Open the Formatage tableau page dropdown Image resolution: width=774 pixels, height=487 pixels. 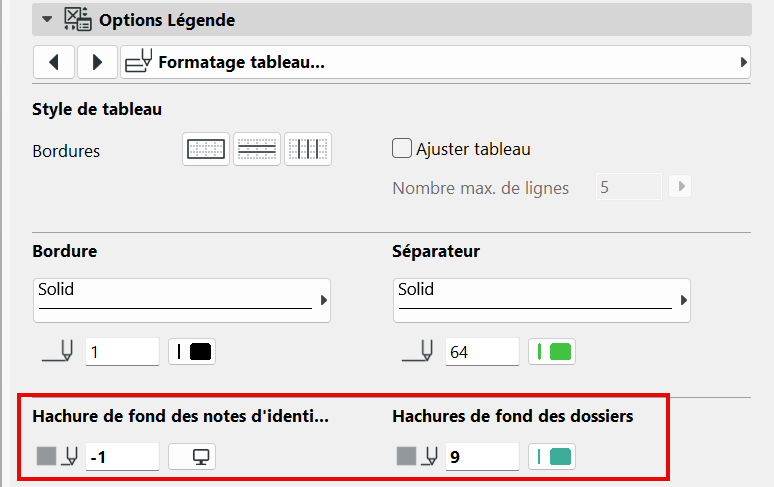pyautogui.click(x=435, y=62)
